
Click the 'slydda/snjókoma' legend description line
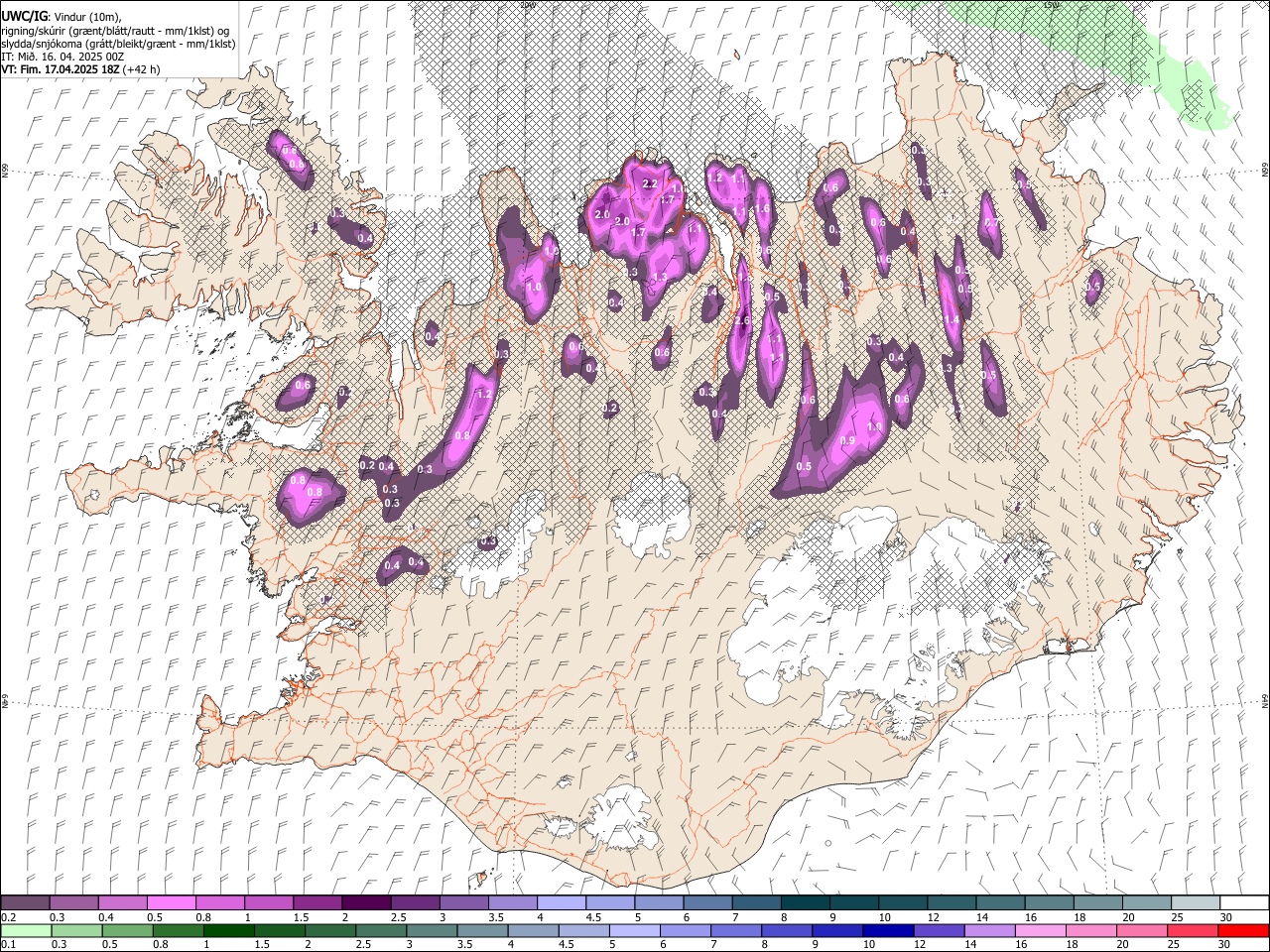(x=118, y=44)
